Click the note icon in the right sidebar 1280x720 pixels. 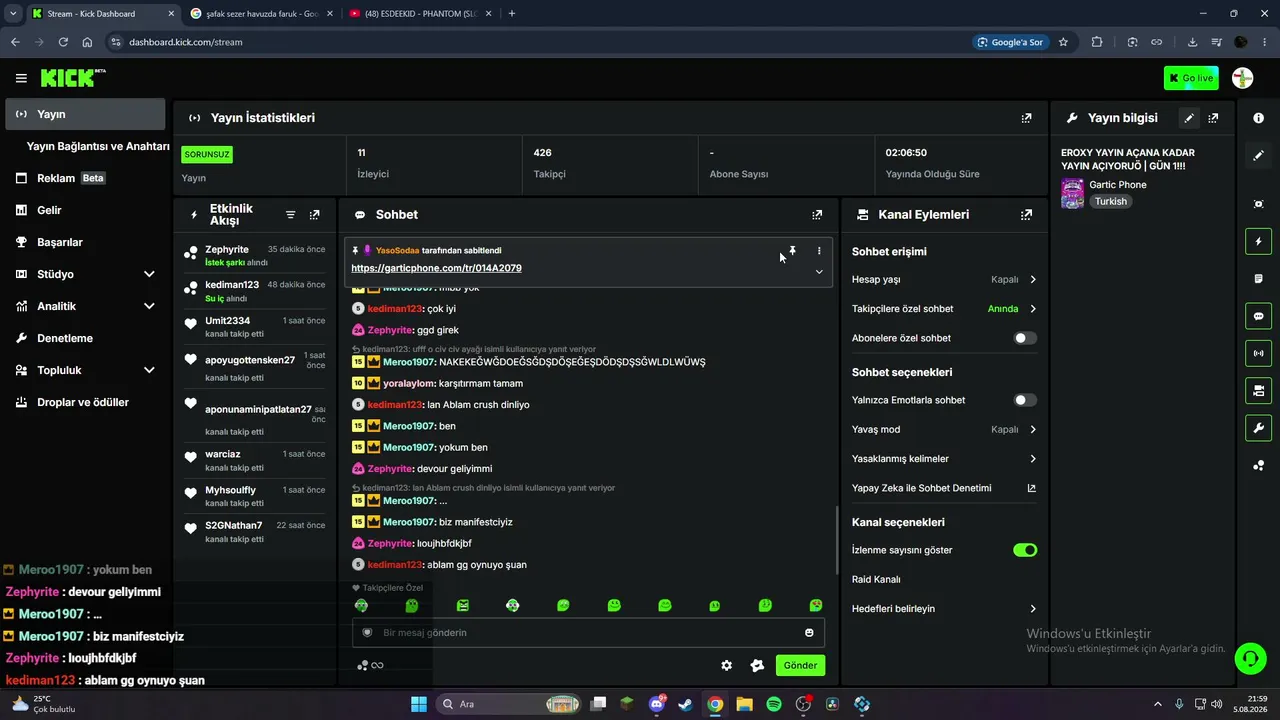[1258, 279]
